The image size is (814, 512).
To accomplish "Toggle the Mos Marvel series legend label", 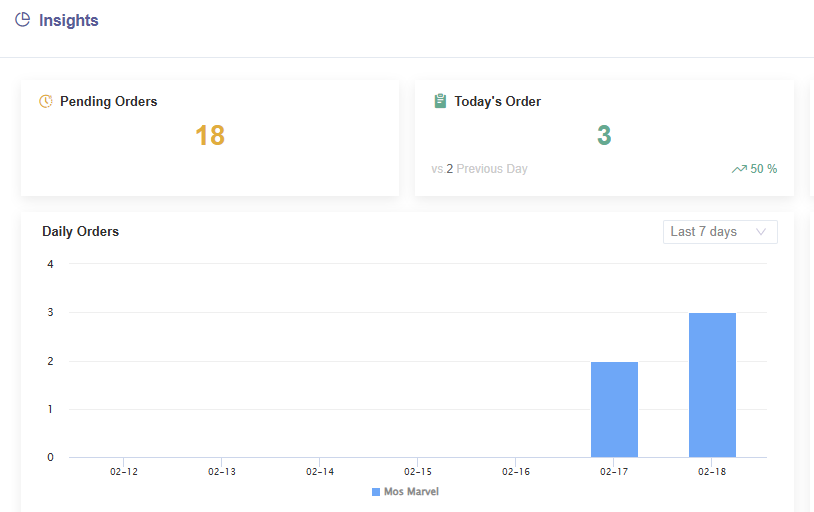I will tap(411, 492).
